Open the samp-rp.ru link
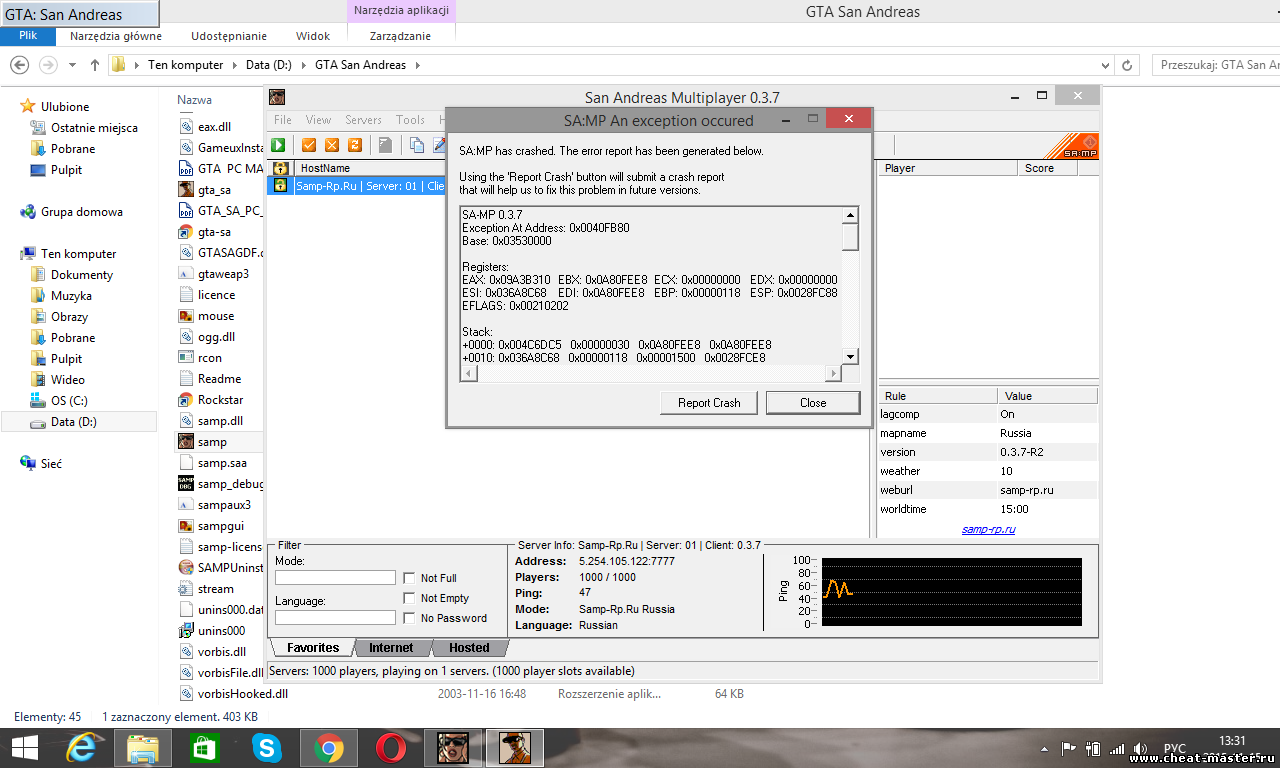The width and height of the screenshot is (1280, 768). point(988,529)
